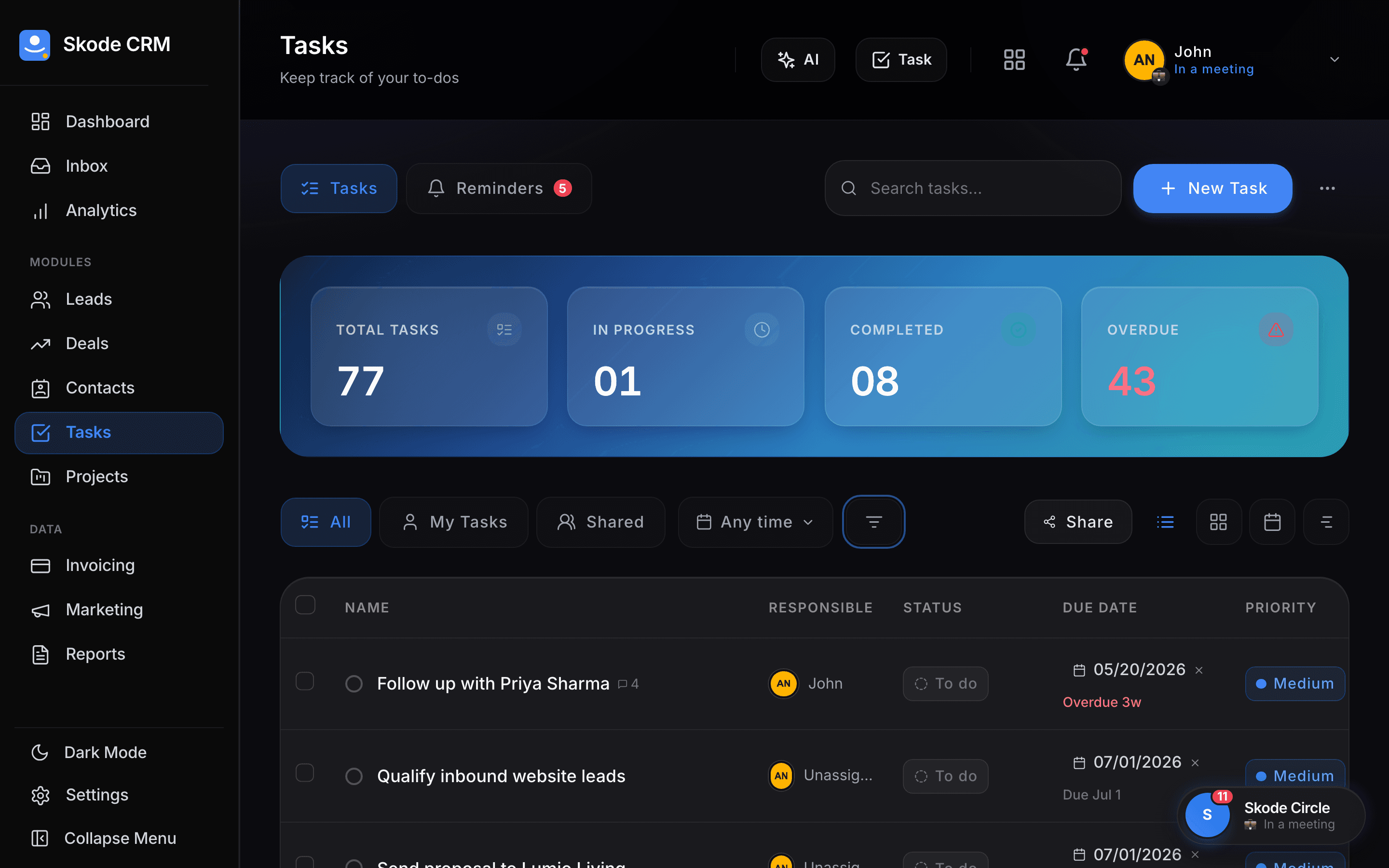The image size is (1389, 868).
Task: Open the Any time date filter dropdown
Action: point(755,522)
